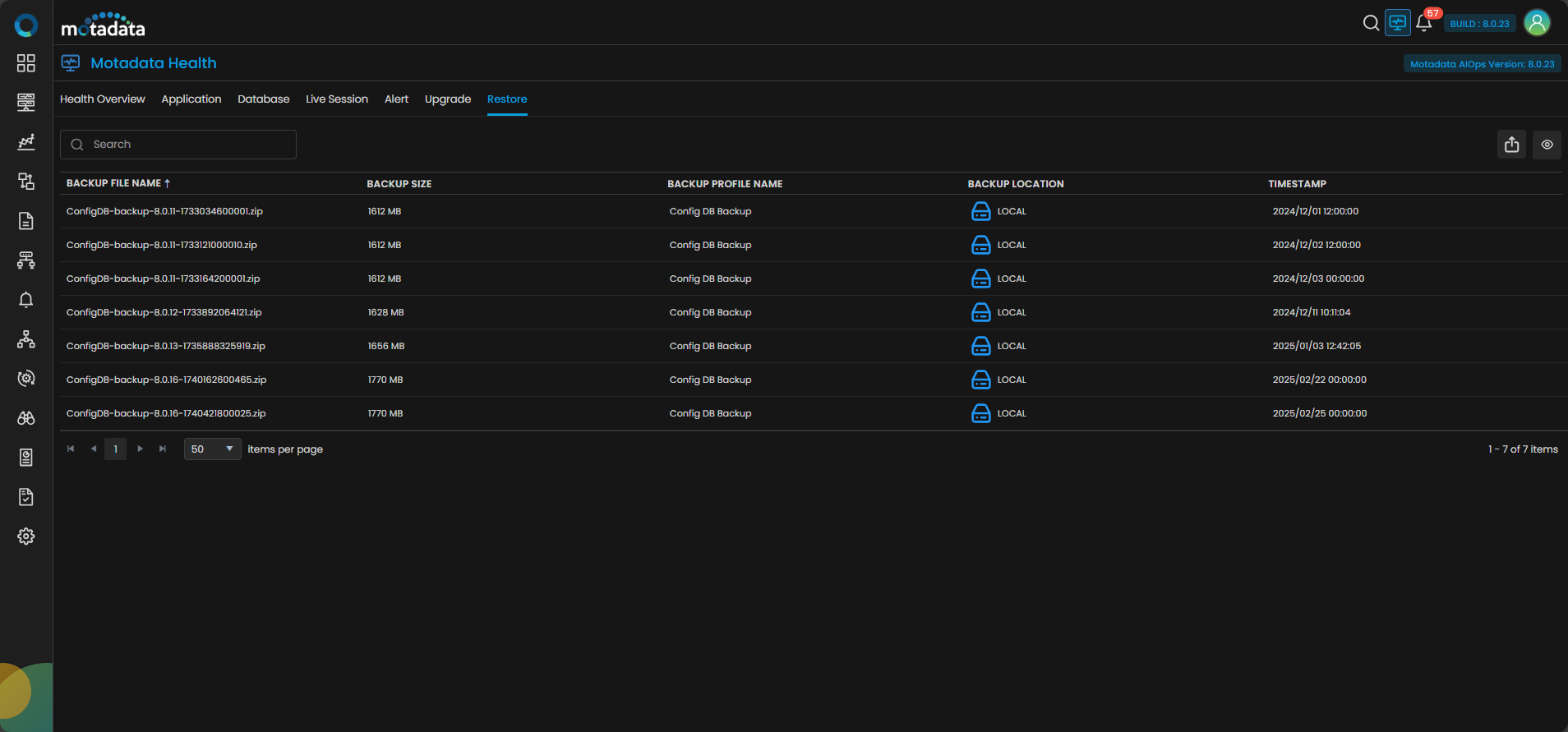Select ConfigDB-backup-8.0.12-1733892064121.zip file name

tap(164, 312)
